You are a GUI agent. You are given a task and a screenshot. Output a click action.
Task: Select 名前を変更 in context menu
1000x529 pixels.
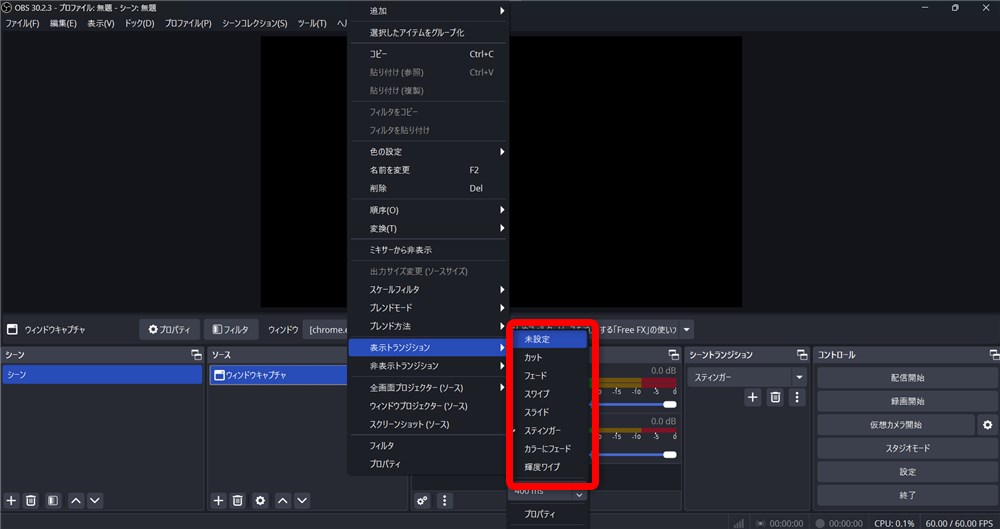tap(429, 170)
